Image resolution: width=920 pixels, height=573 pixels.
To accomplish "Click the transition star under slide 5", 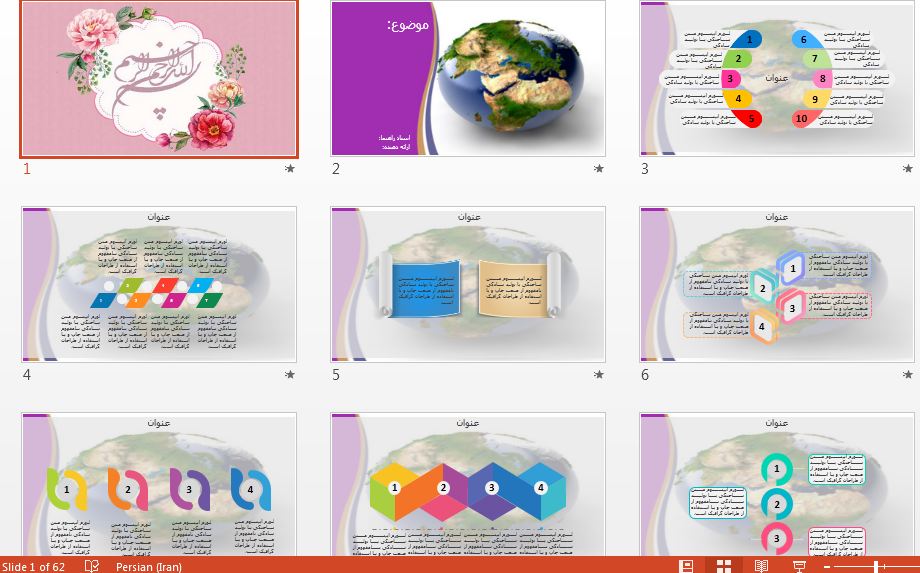I will (599, 375).
